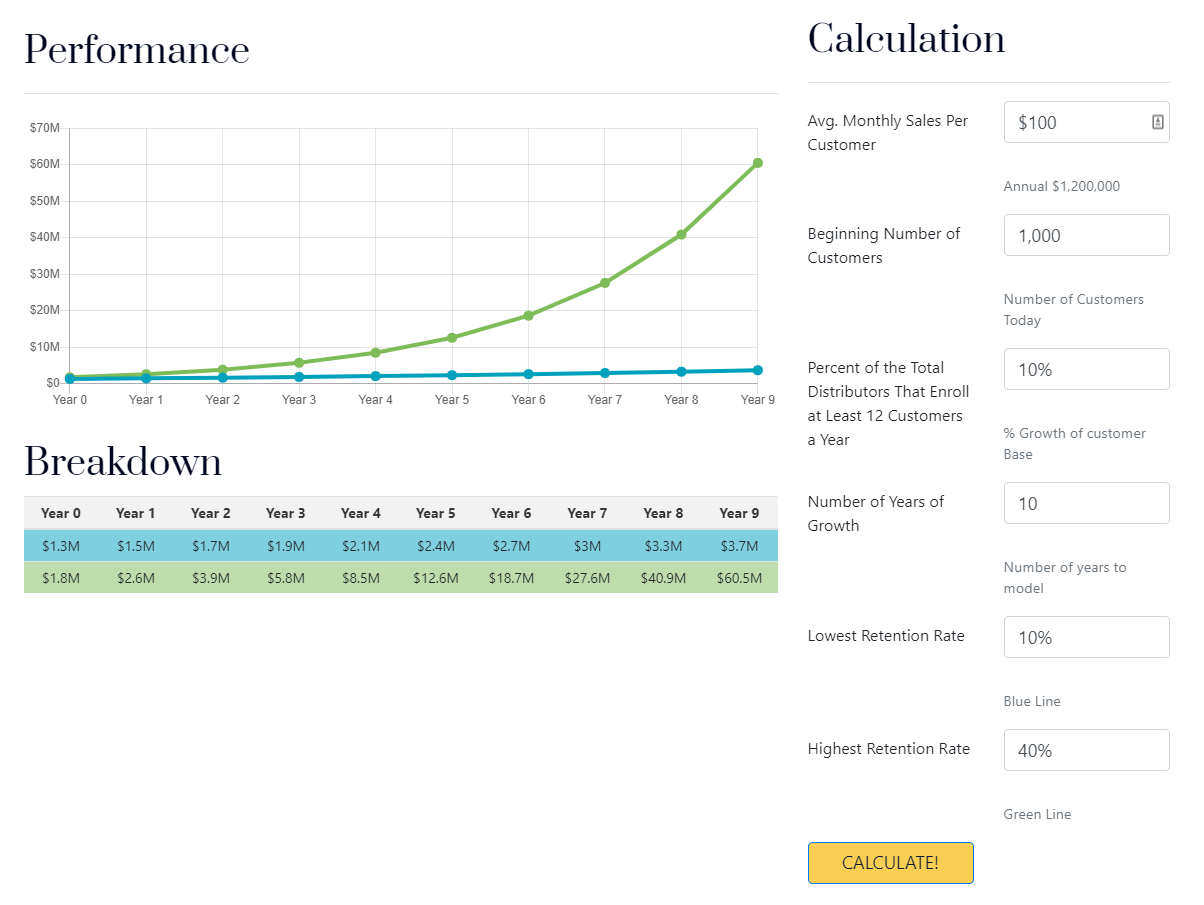
Task: Click the green Year 6 chart point
Action: tap(528, 316)
